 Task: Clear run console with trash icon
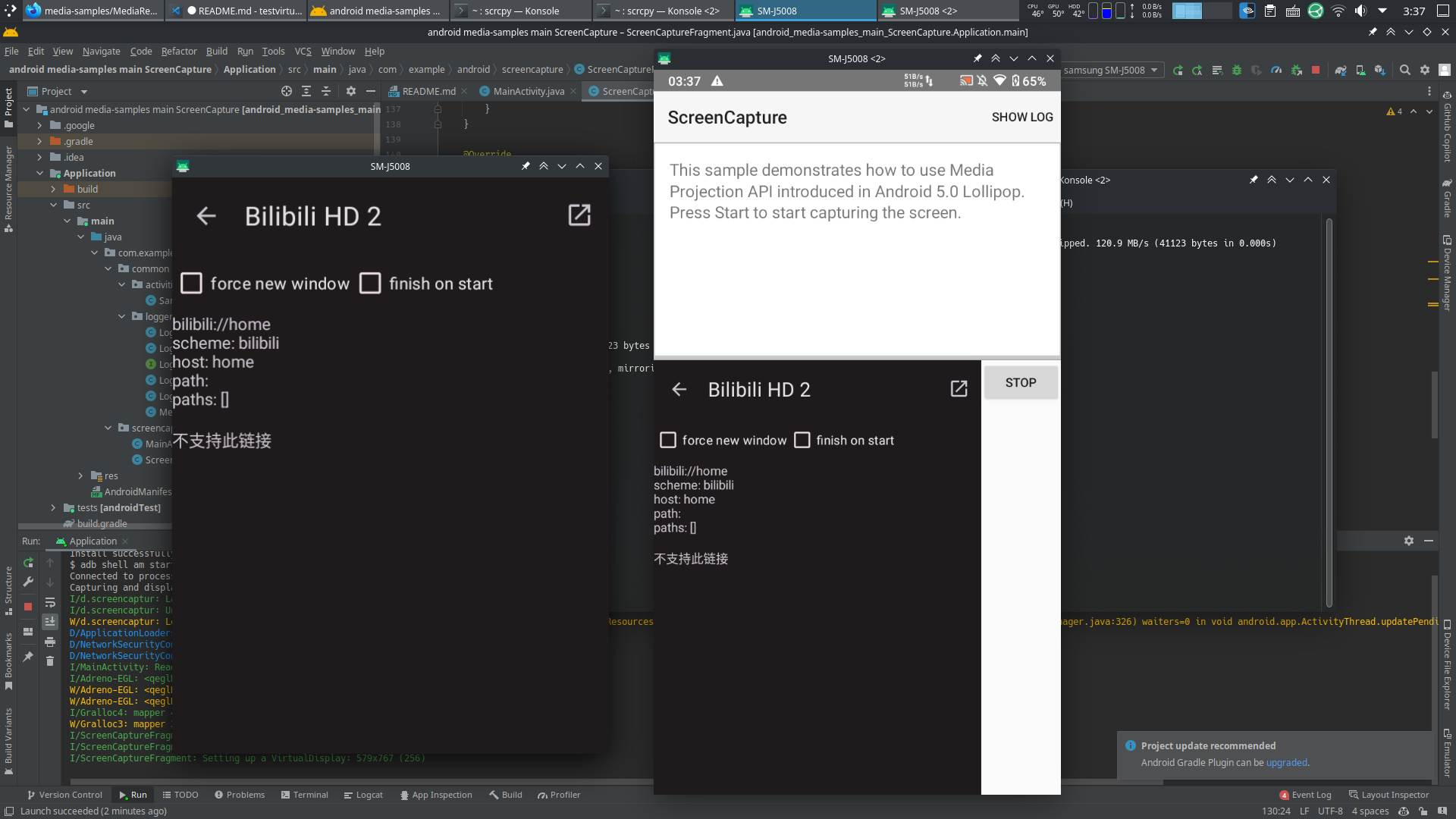tap(50, 661)
